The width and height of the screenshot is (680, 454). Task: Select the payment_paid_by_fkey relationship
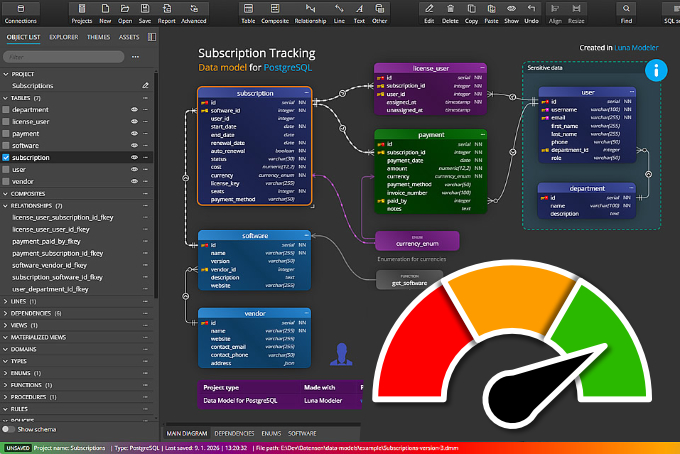pyautogui.click(x=46, y=242)
